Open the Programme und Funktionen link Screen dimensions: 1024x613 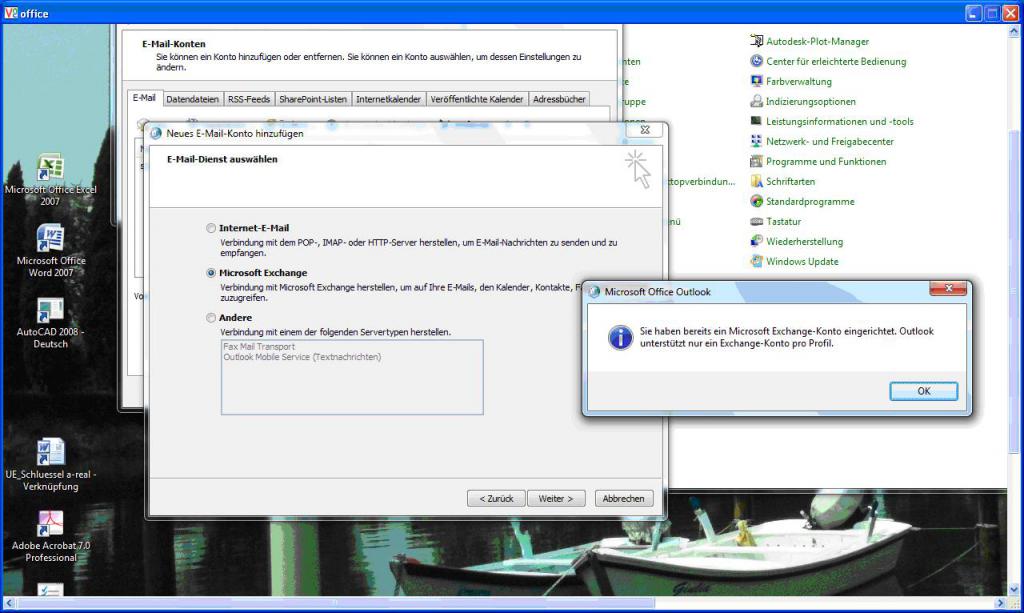click(826, 161)
